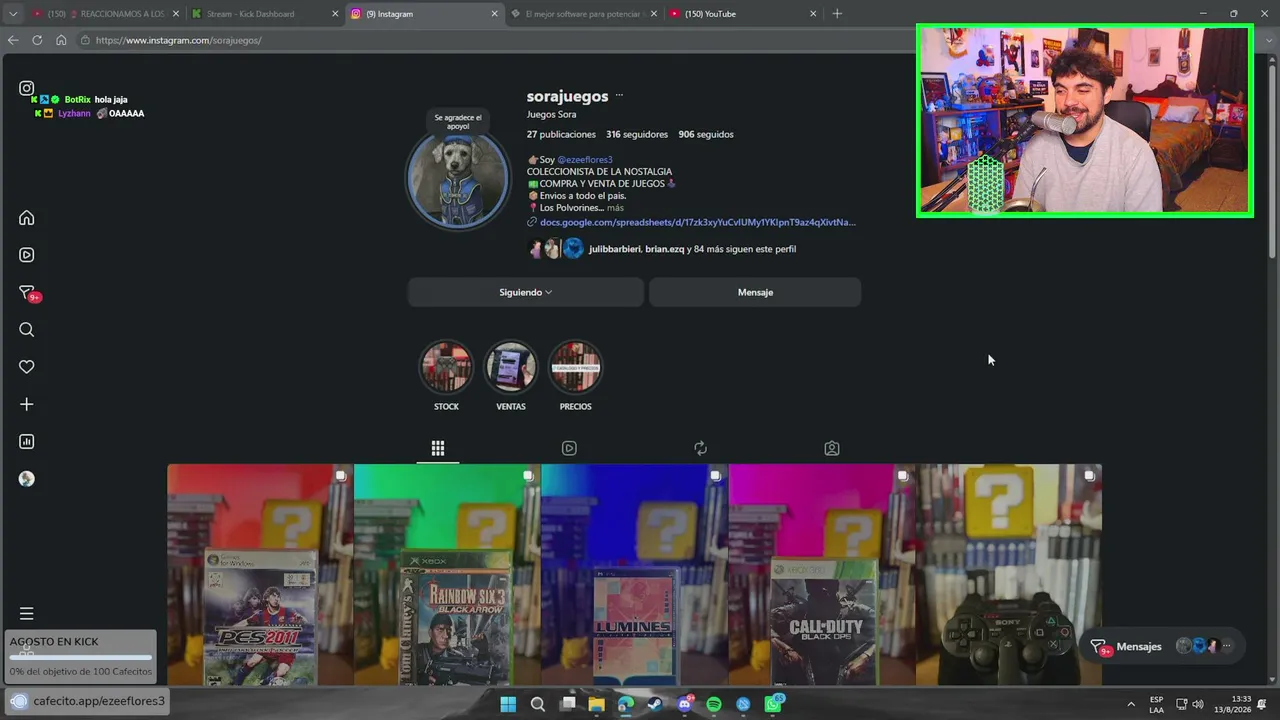Open the Windows Start menu
Image resolution: width=1280 pixels, height=720 pixels.
(x=508, y=704)
